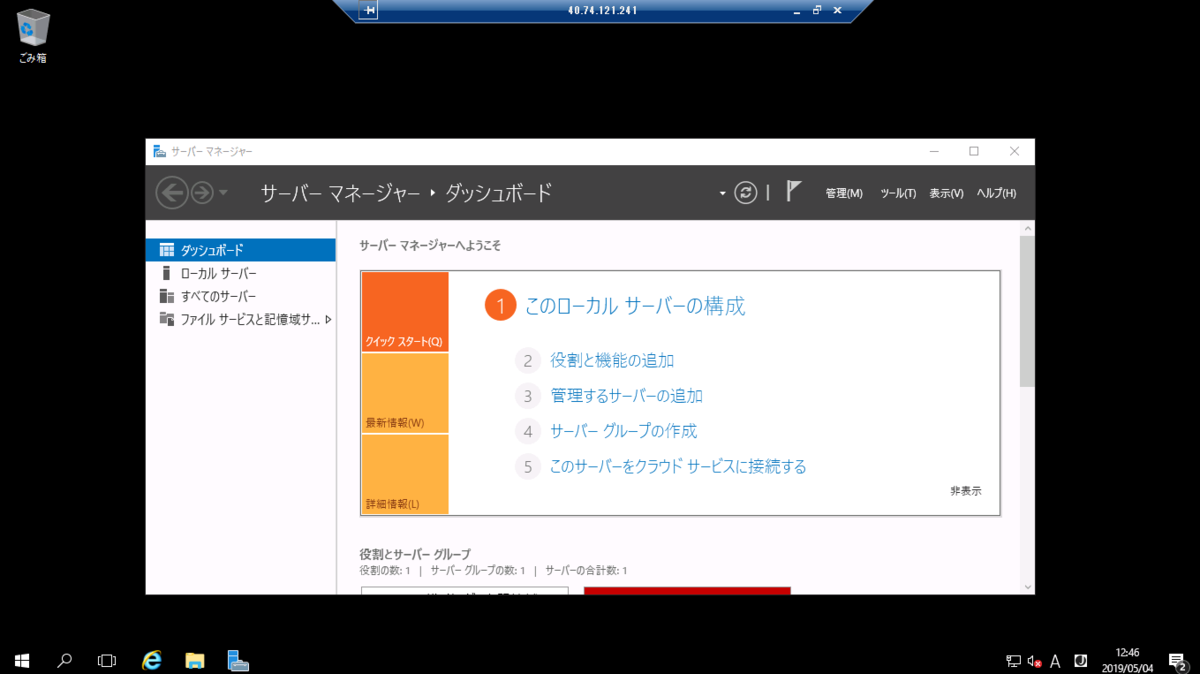Click 非表示 to hide the welcome tile
Image resolution: width=1200 pixels, height=674 pixels.
pyautogui.click(x=963, y=490)
